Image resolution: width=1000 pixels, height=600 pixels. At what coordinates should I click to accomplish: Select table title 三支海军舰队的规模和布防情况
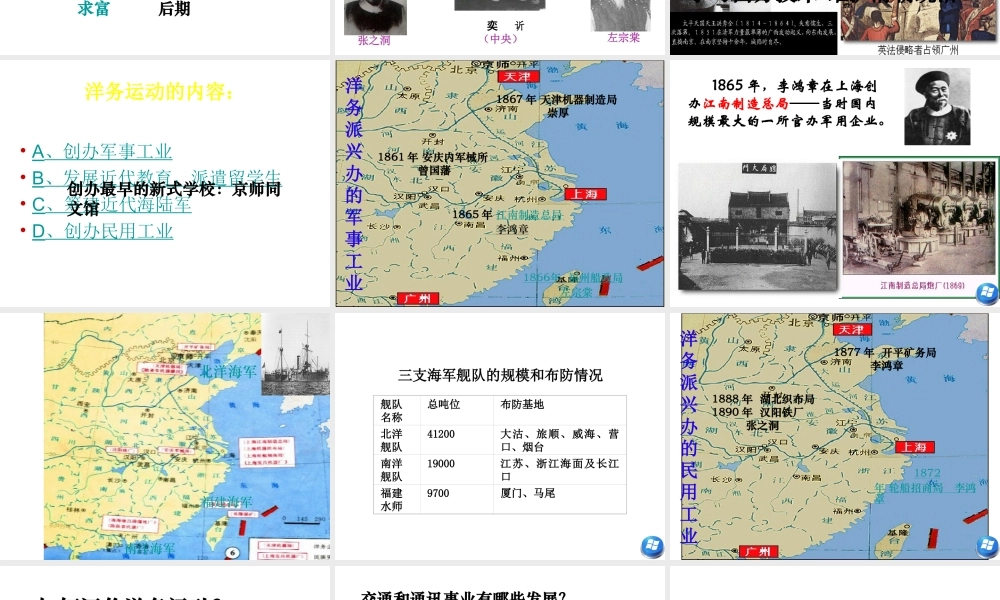click(500, 375)
